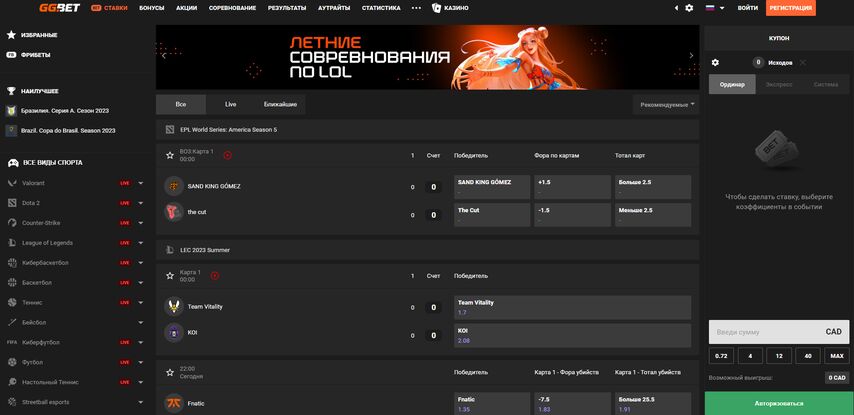Image resolution: width=854 pixels, height=415 pixels.
Task: Click the green Авторизоваться button
Action: 779,404
